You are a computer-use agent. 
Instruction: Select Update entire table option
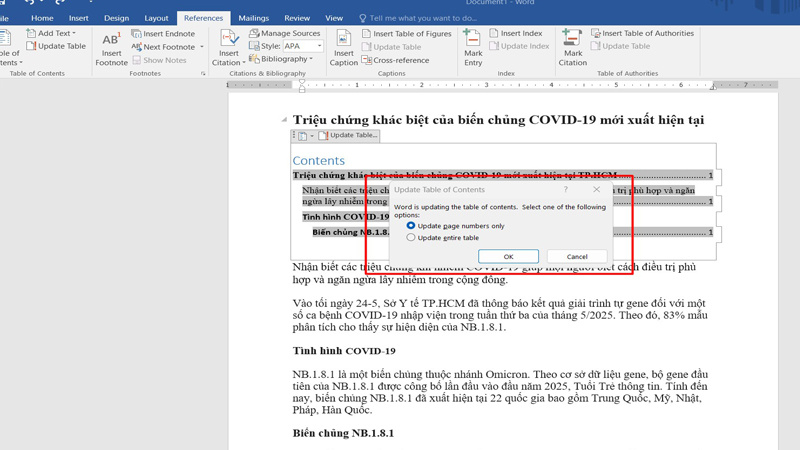tap(442, 238)
